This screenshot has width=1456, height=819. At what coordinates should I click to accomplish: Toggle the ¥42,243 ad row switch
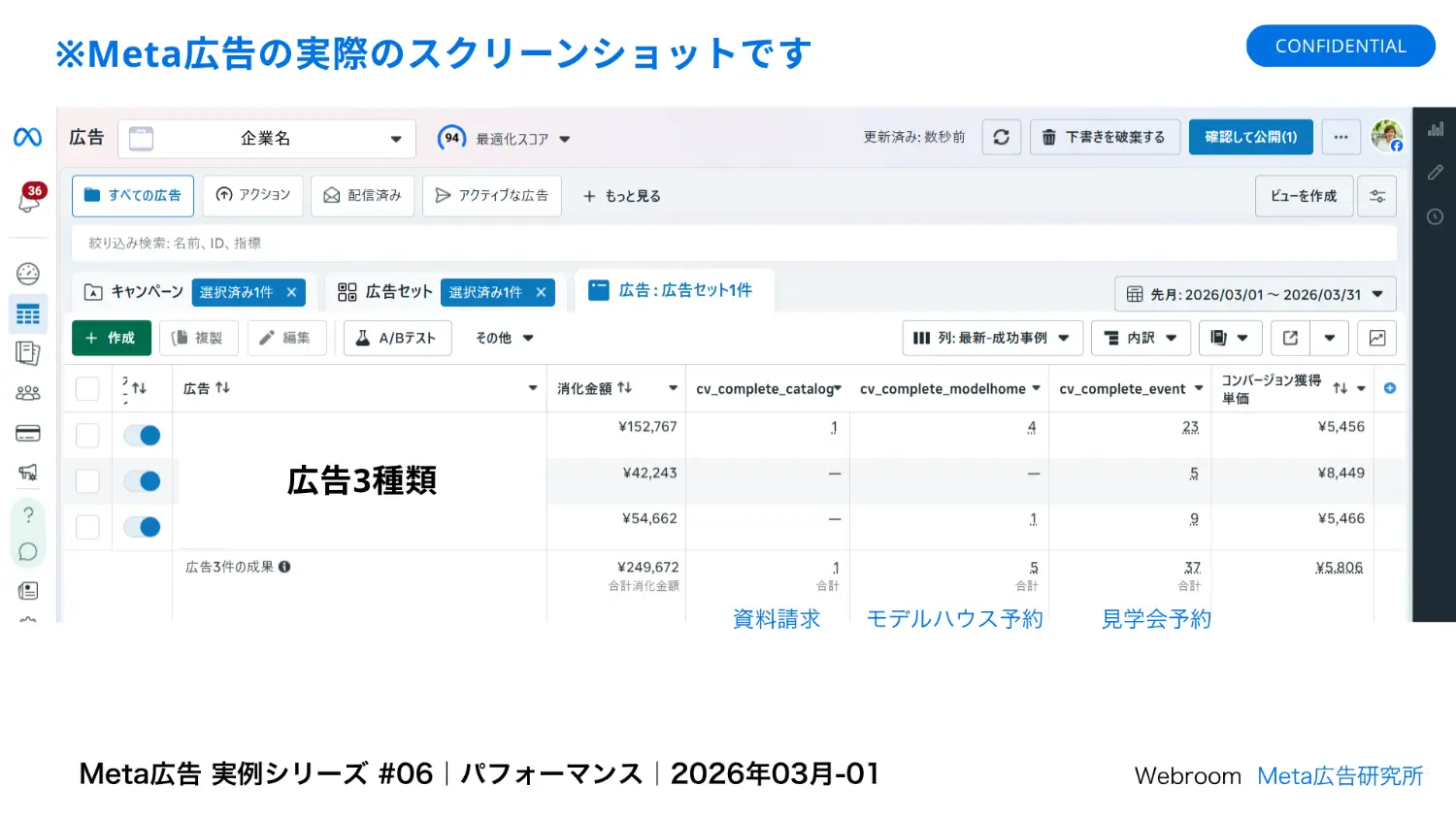point(143,481)
